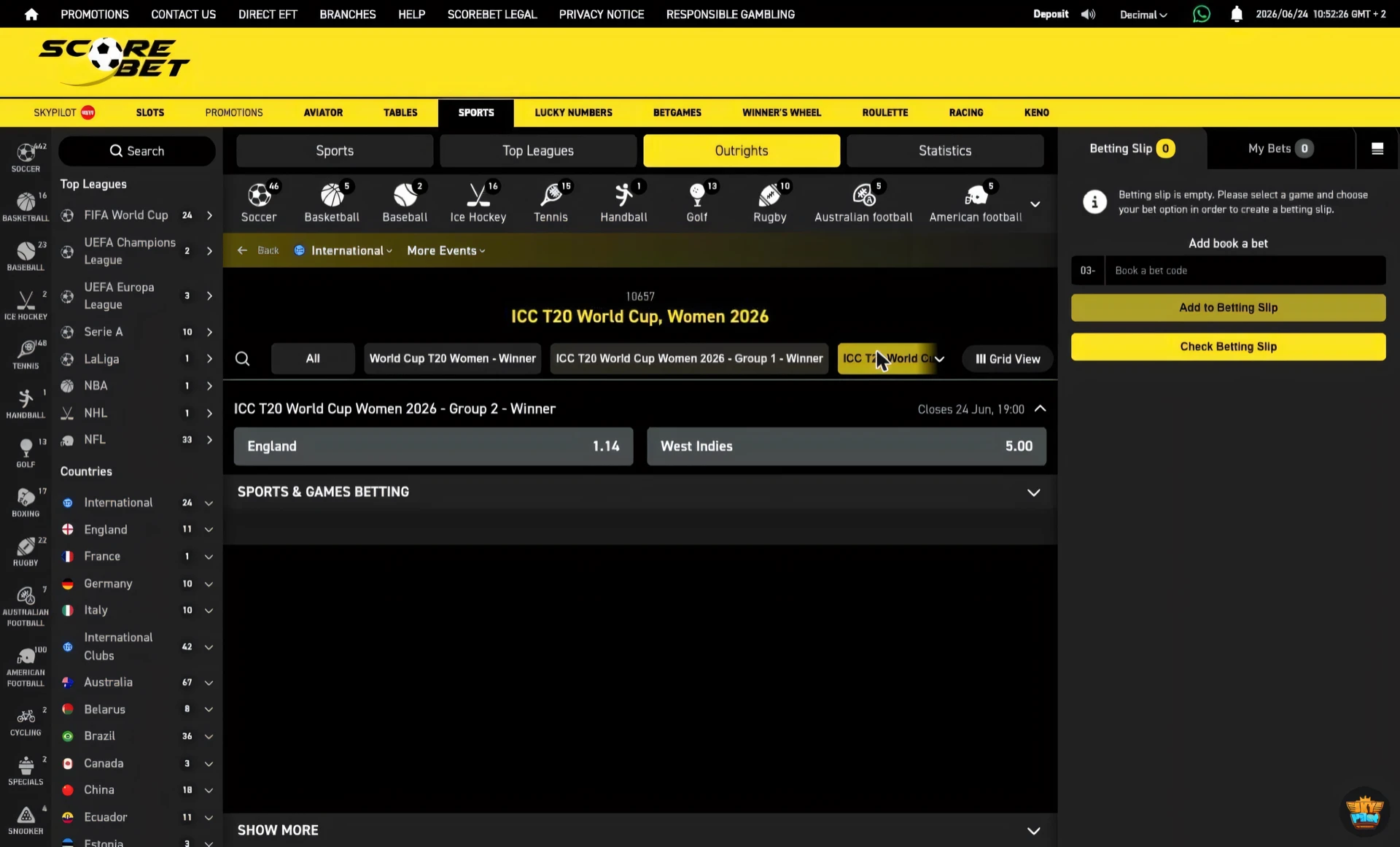Go to the home page icon
The image size is (1400, 847).
tap(31, 14)
